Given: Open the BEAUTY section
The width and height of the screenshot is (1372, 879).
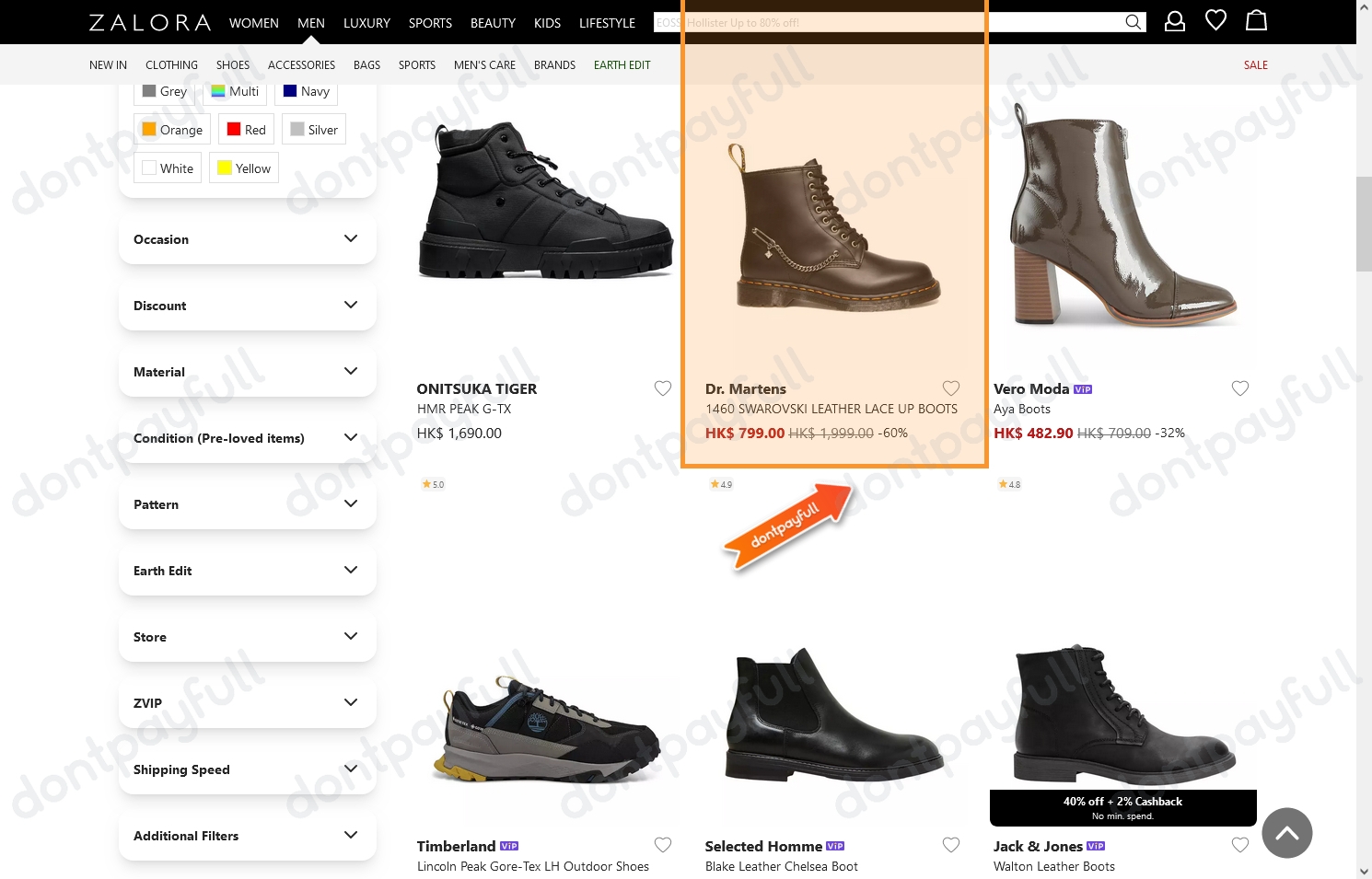Looking at the screenshot, I should click(x=493, y=23).
